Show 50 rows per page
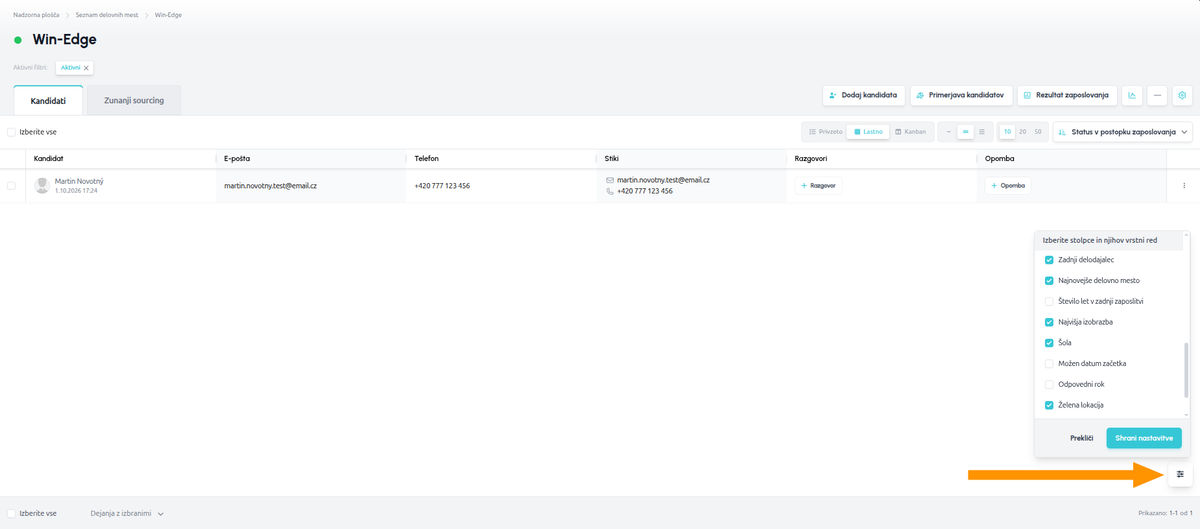The height and width of the screenshot is (529, 1200). 1038,131
